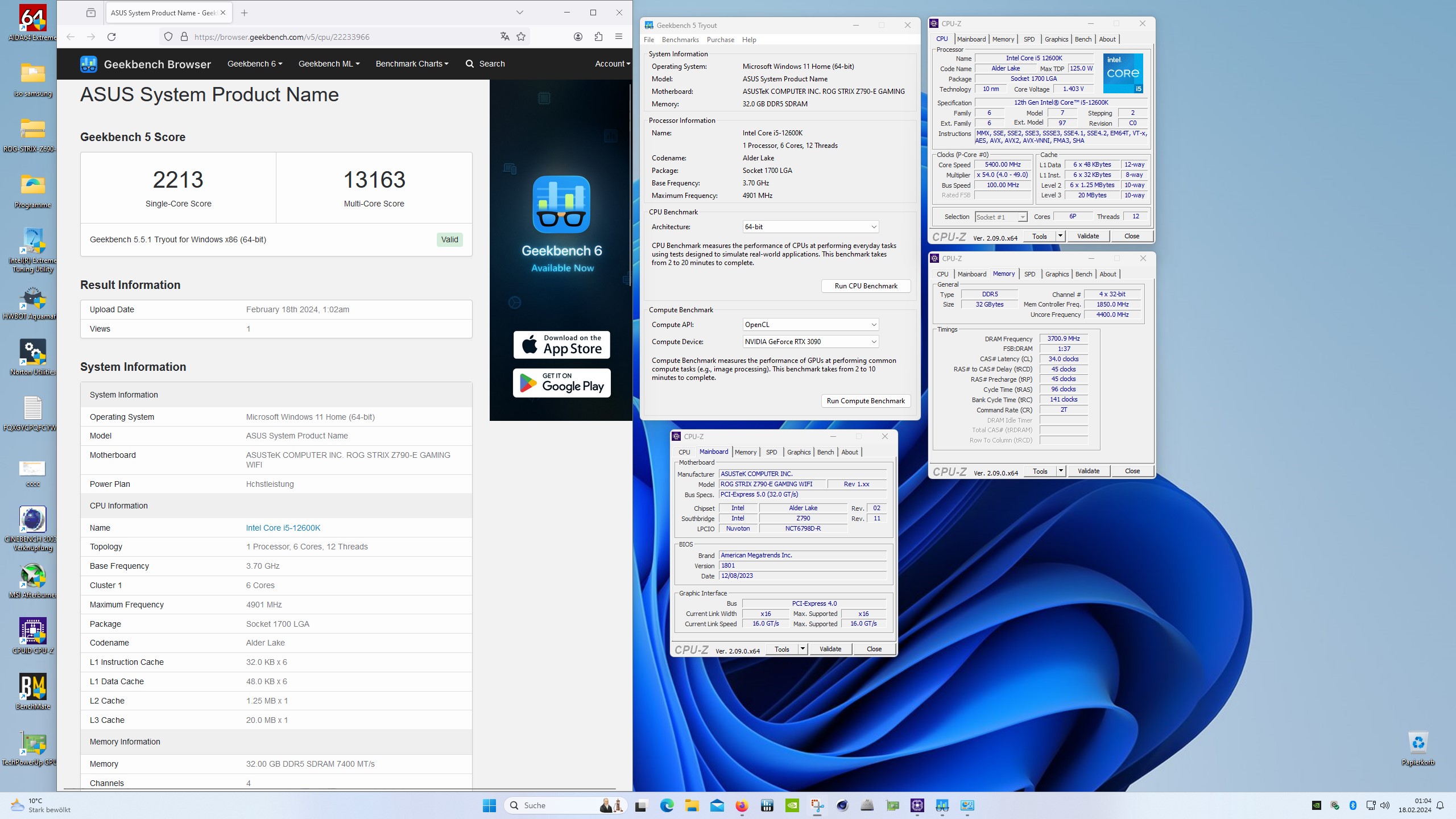Open the Purchase menu in Geekbench 5

(x=720, y=40)
